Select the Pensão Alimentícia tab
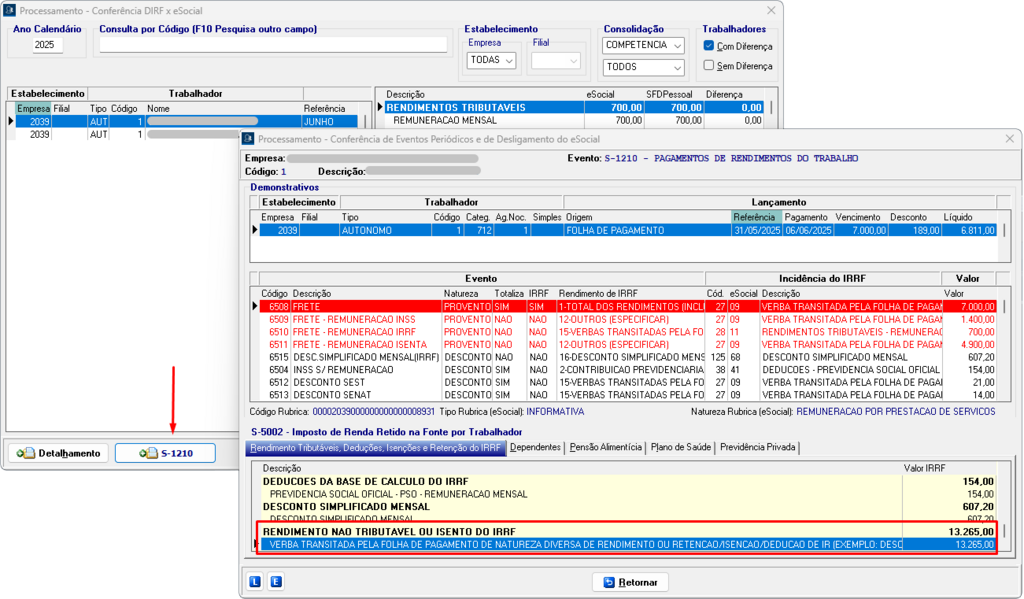This screenshot has height=599, width=1024. click(x=605, y=447)
